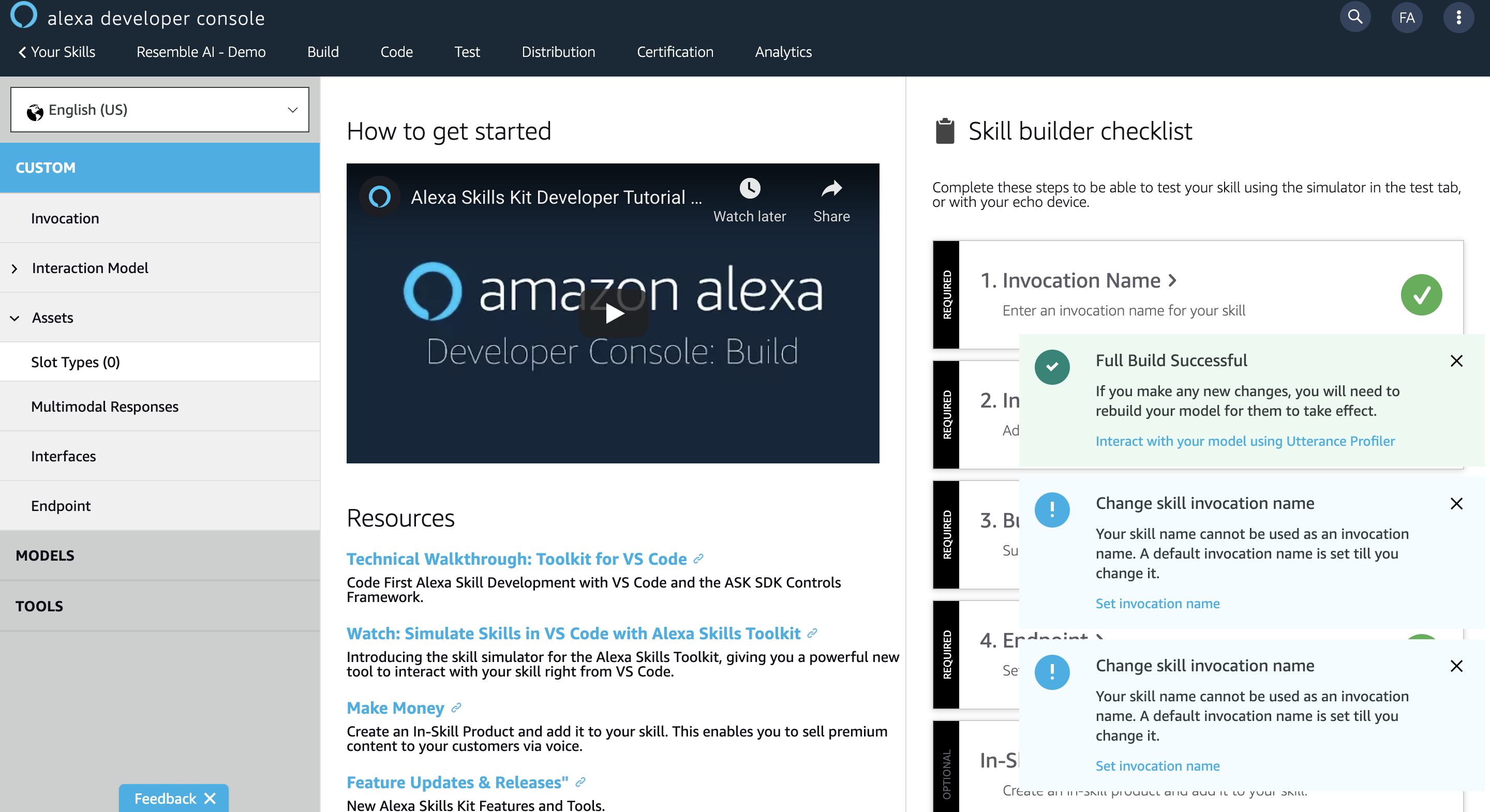This screenshot has width=1490, height=812.
Task: Play the Alexa tutorial video
Action: pos(613,313)
